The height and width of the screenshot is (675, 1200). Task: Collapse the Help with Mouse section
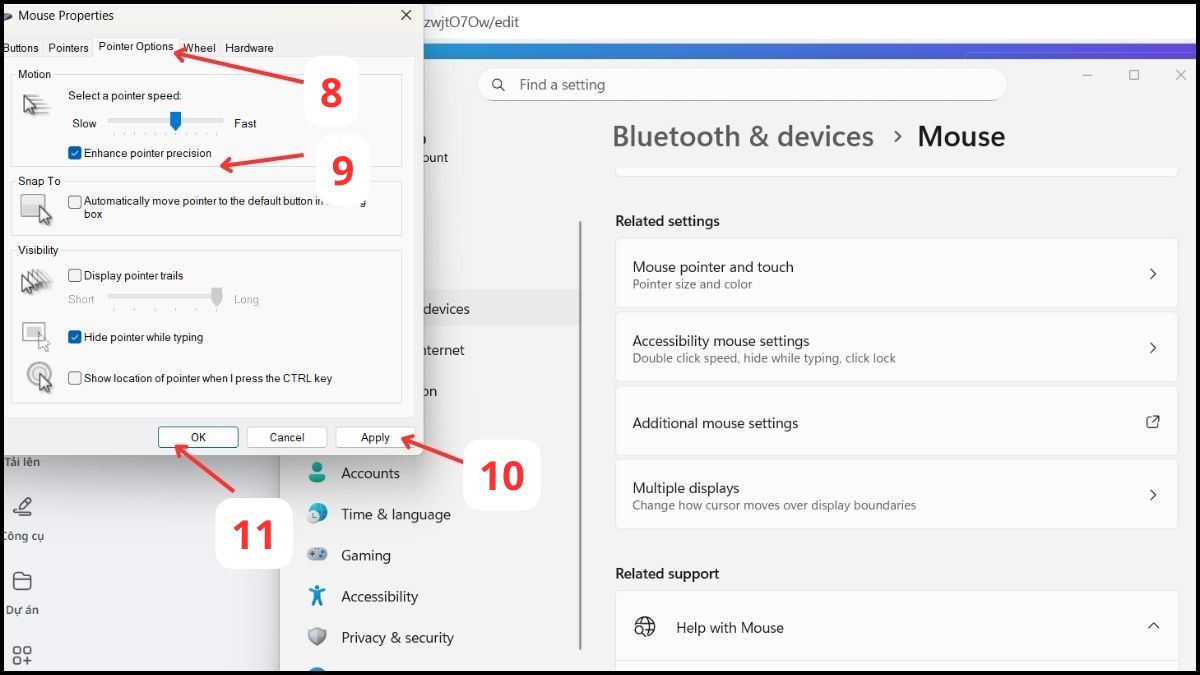point(1154,627)
